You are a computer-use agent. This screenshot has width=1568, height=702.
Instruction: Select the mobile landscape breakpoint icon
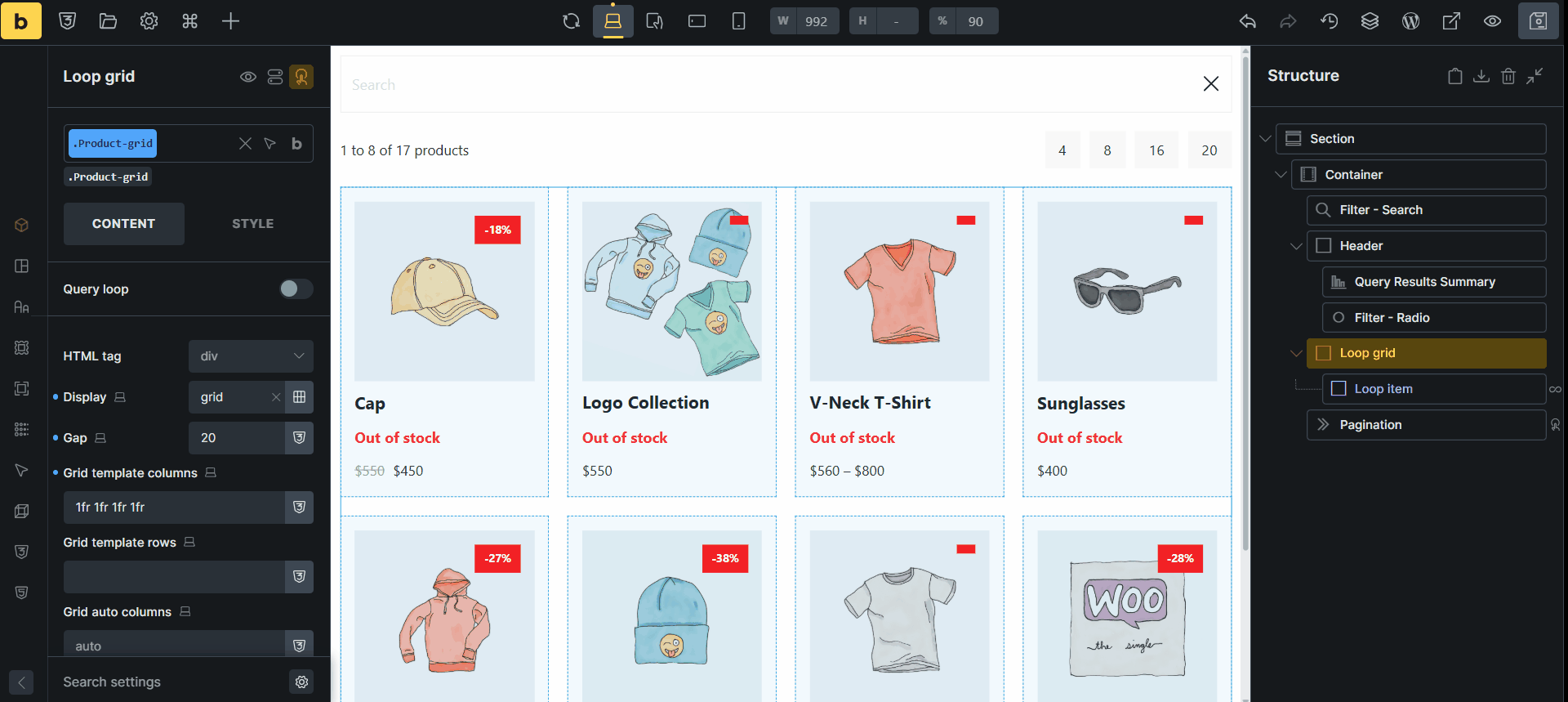[697, 21]
